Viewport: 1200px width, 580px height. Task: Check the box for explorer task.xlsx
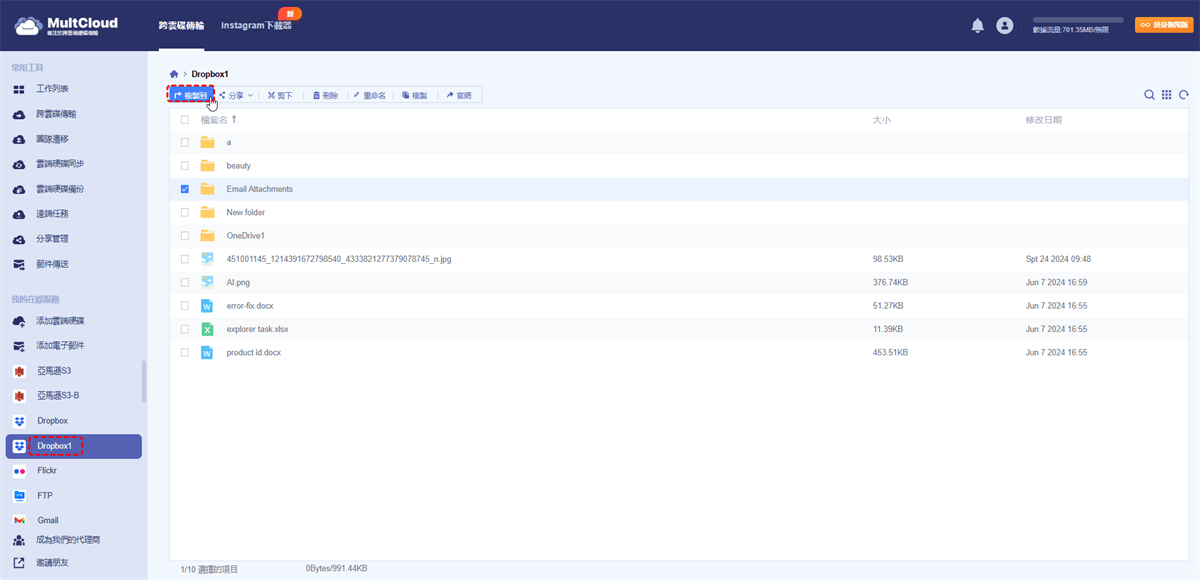[185, 329]
